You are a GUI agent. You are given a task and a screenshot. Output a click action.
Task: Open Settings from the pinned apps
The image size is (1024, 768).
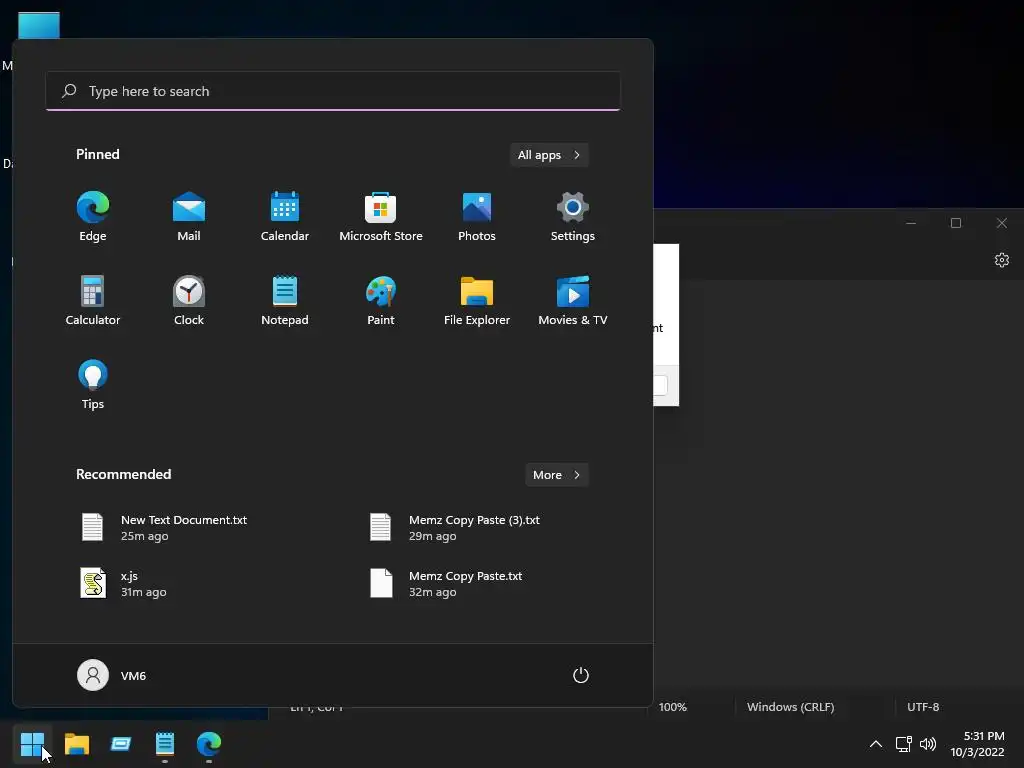tap(573, 217)
